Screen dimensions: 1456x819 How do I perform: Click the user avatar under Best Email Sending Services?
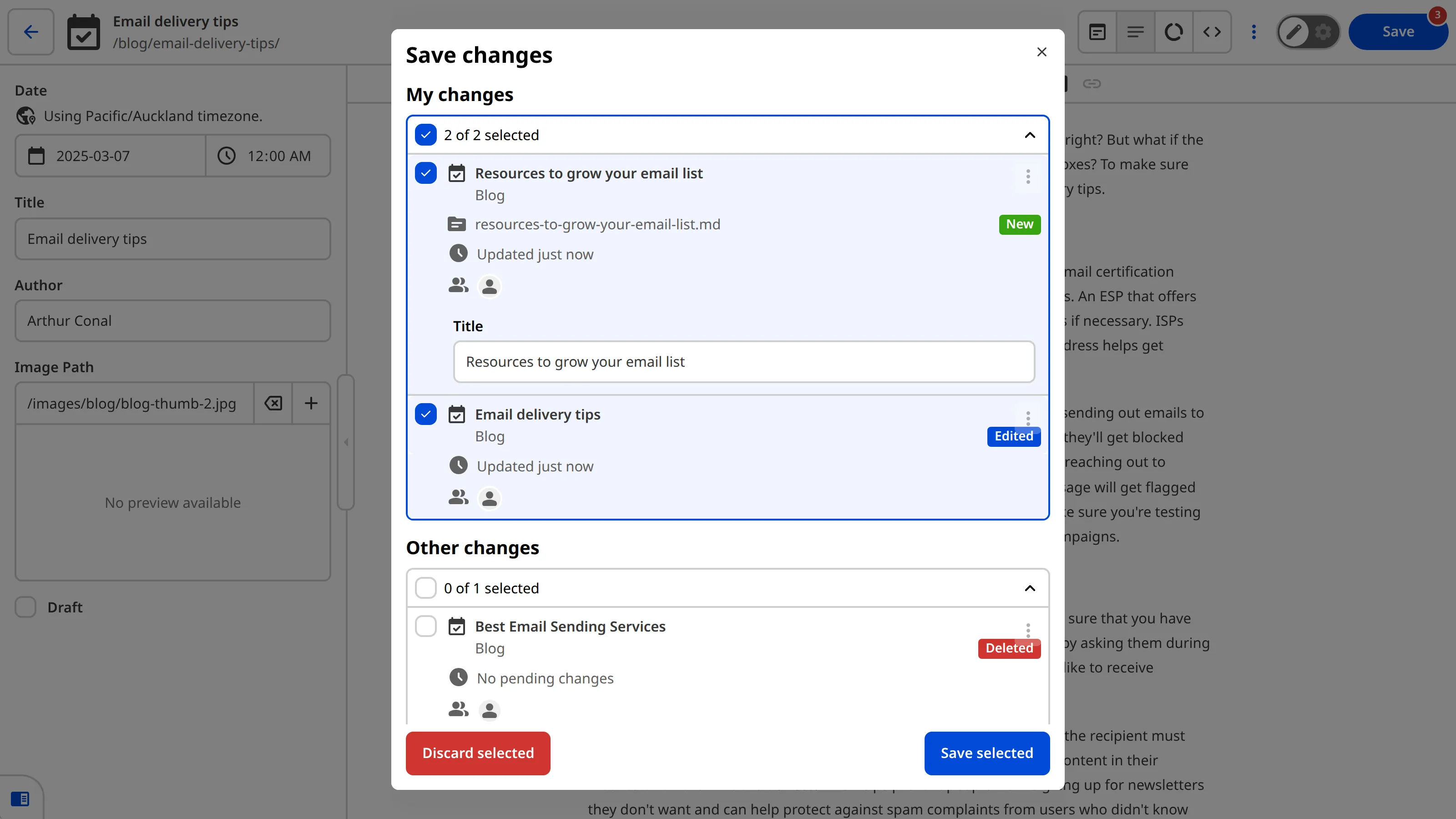tap(490, 710)
